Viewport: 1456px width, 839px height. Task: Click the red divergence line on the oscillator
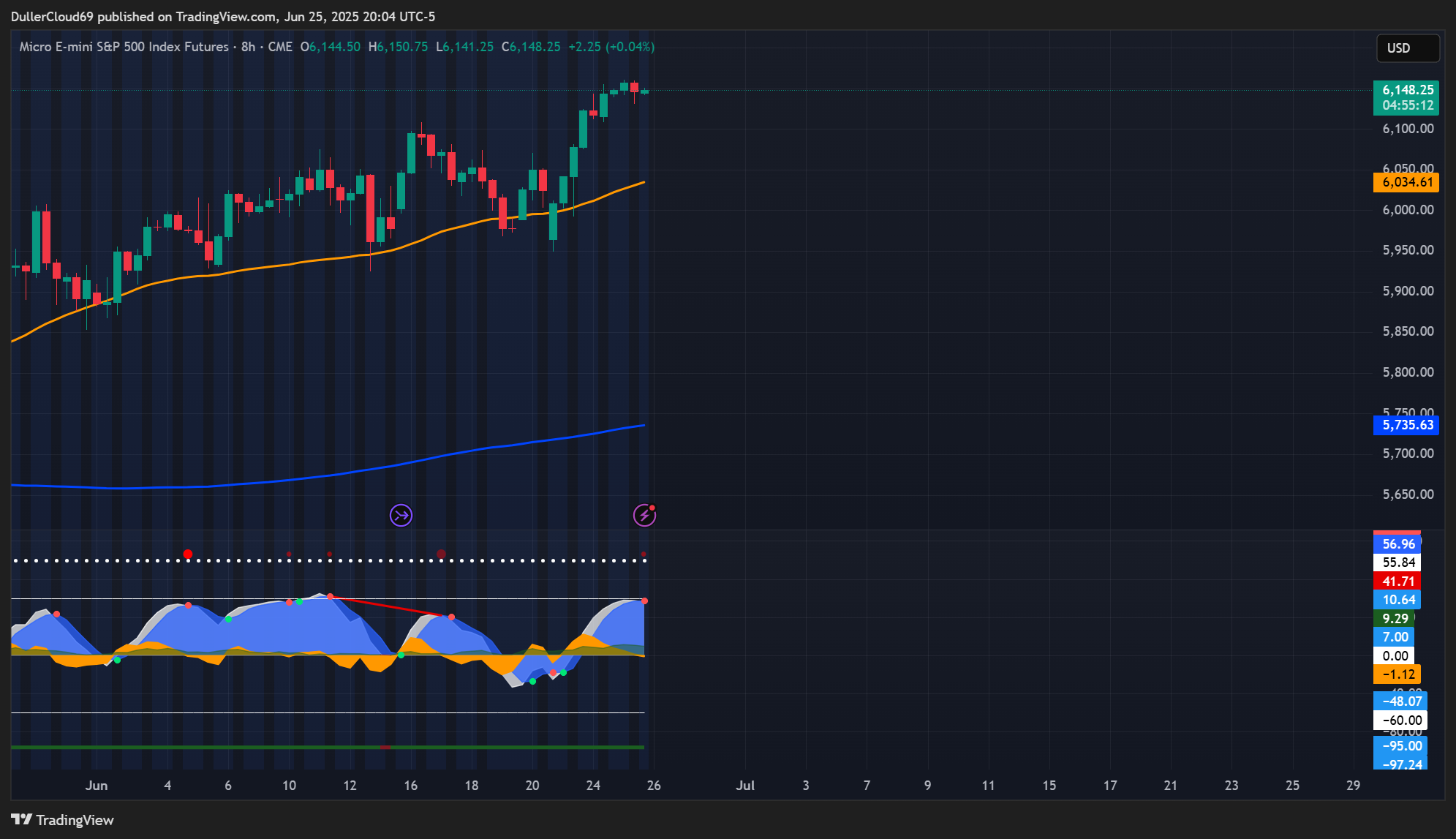(x=391, y=607)
